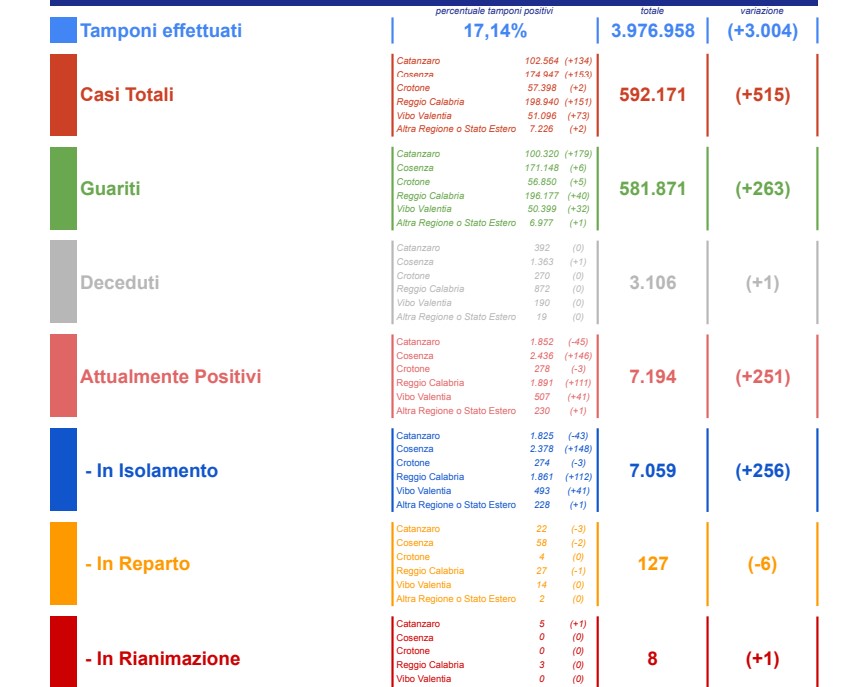Click the (+251) Attualmente Positivi variation
The width and height of the screenshot is (868, 687).
pyautogui.click(x=762, y=377)
